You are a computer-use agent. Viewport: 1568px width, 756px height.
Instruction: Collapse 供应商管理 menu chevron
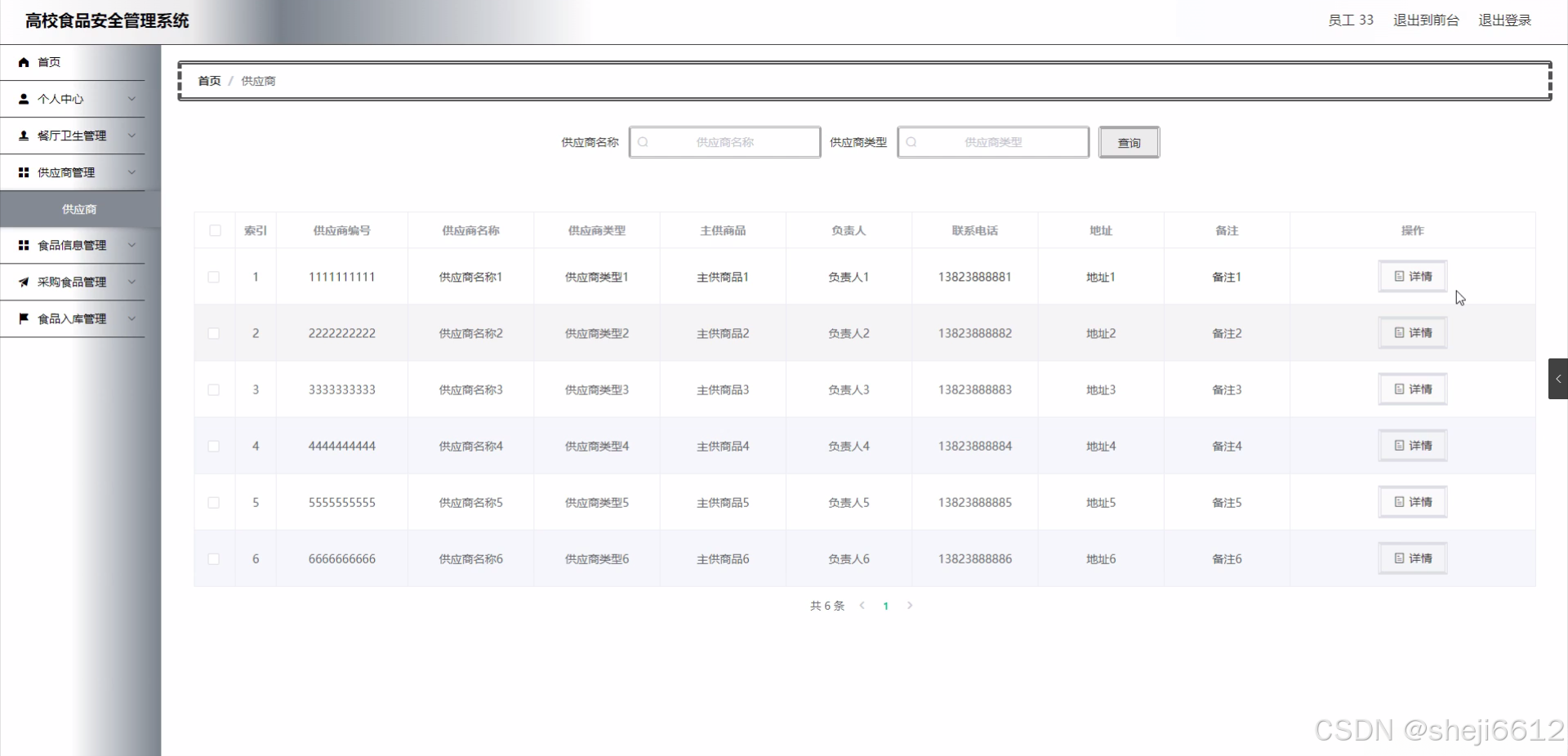coord(131,172)
